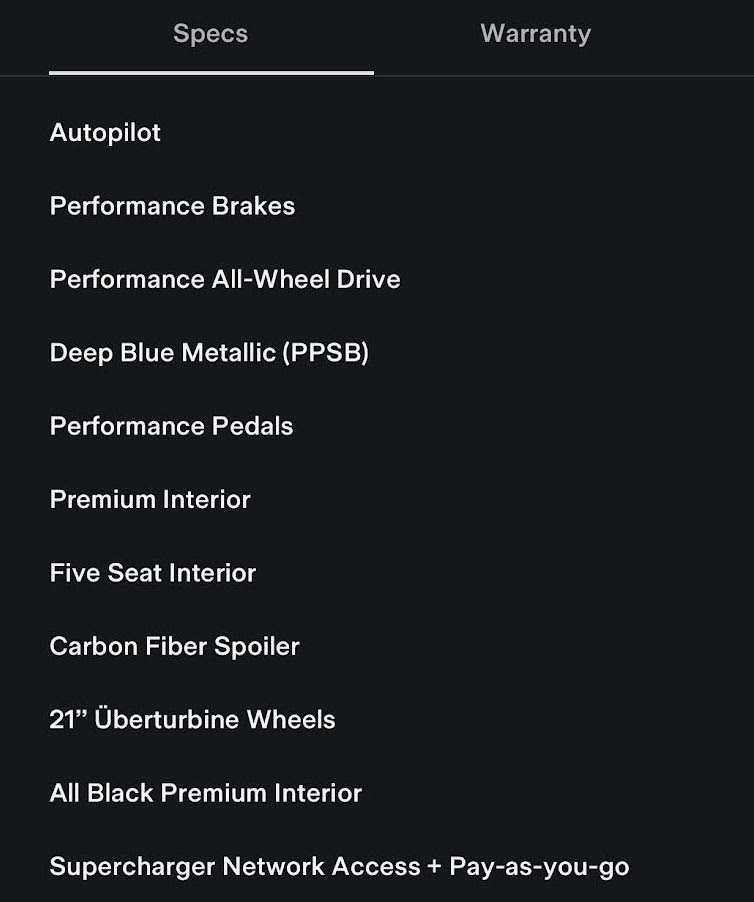Select the 21" Überturbine Wheels entry

click(x=192, y=720)
